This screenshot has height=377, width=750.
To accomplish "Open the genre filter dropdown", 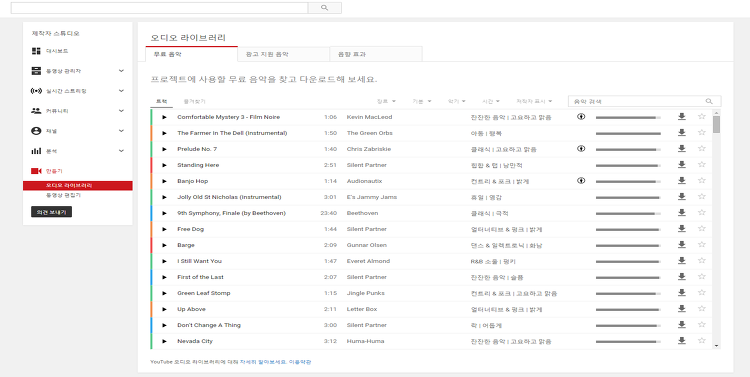I will (x=386, y=101).
